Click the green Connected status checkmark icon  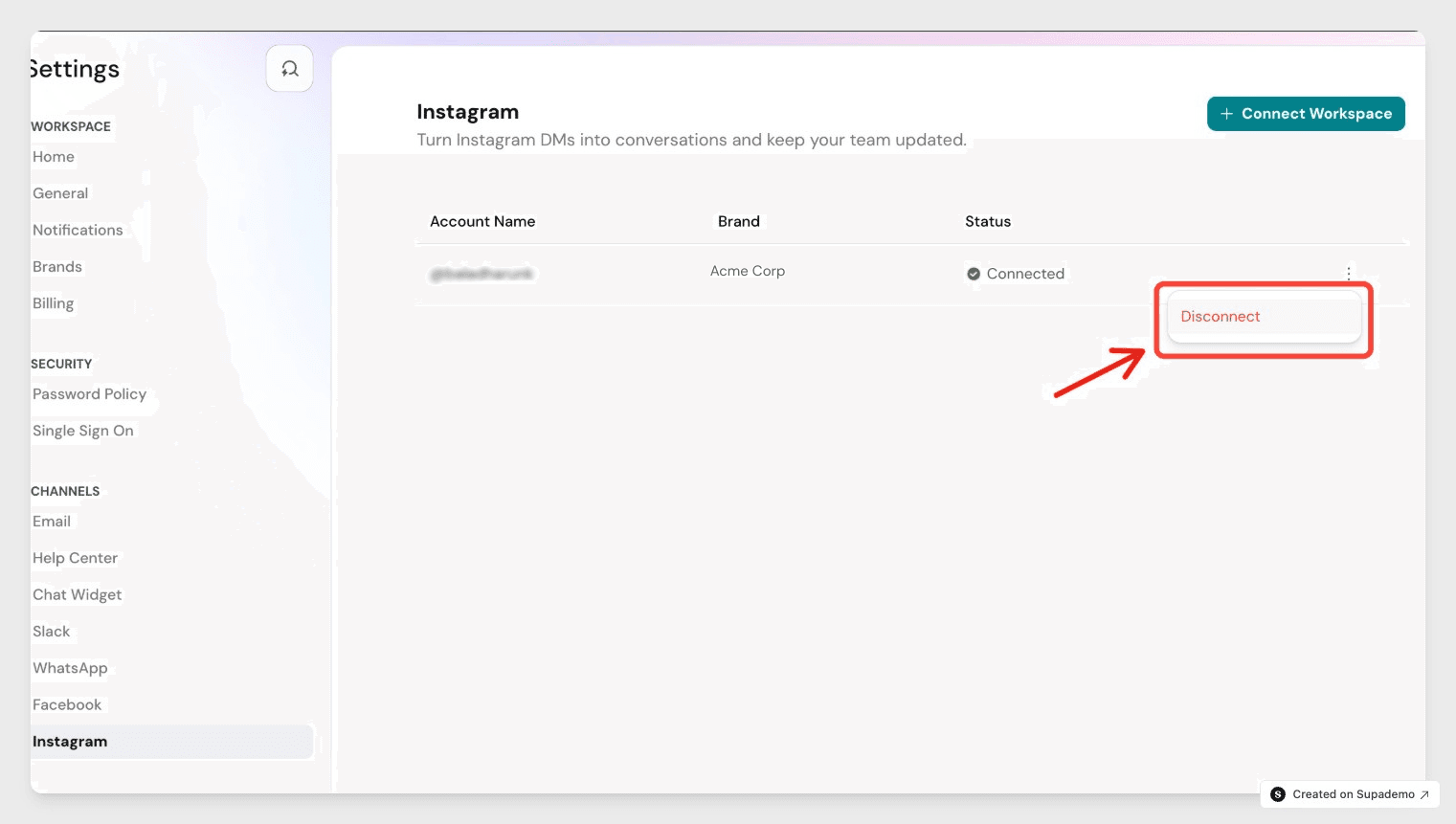pos(974,274)
